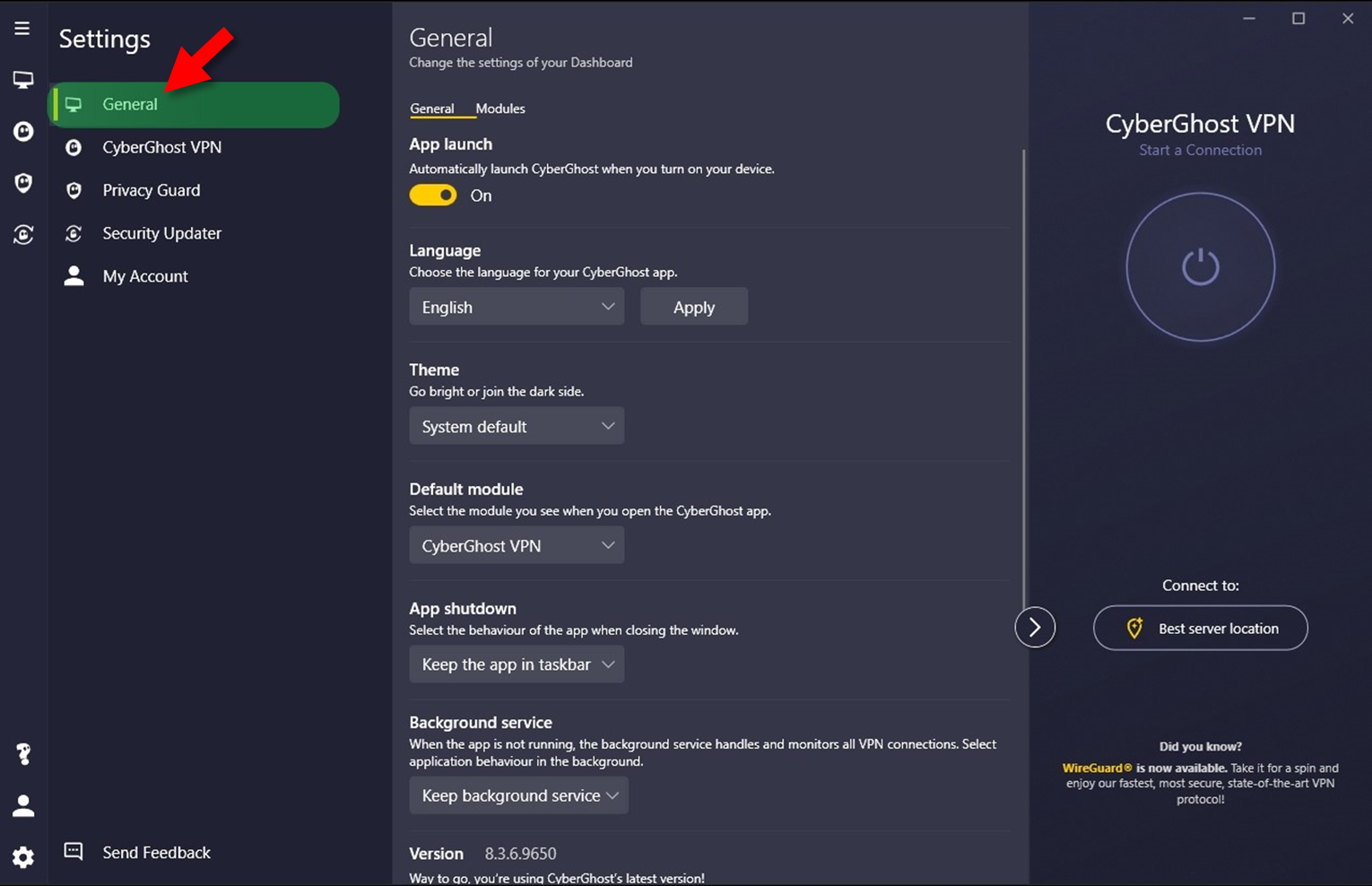1372x886 pixels.
Task: Turn off the App launch toggle
Action: tap(433, 195)
